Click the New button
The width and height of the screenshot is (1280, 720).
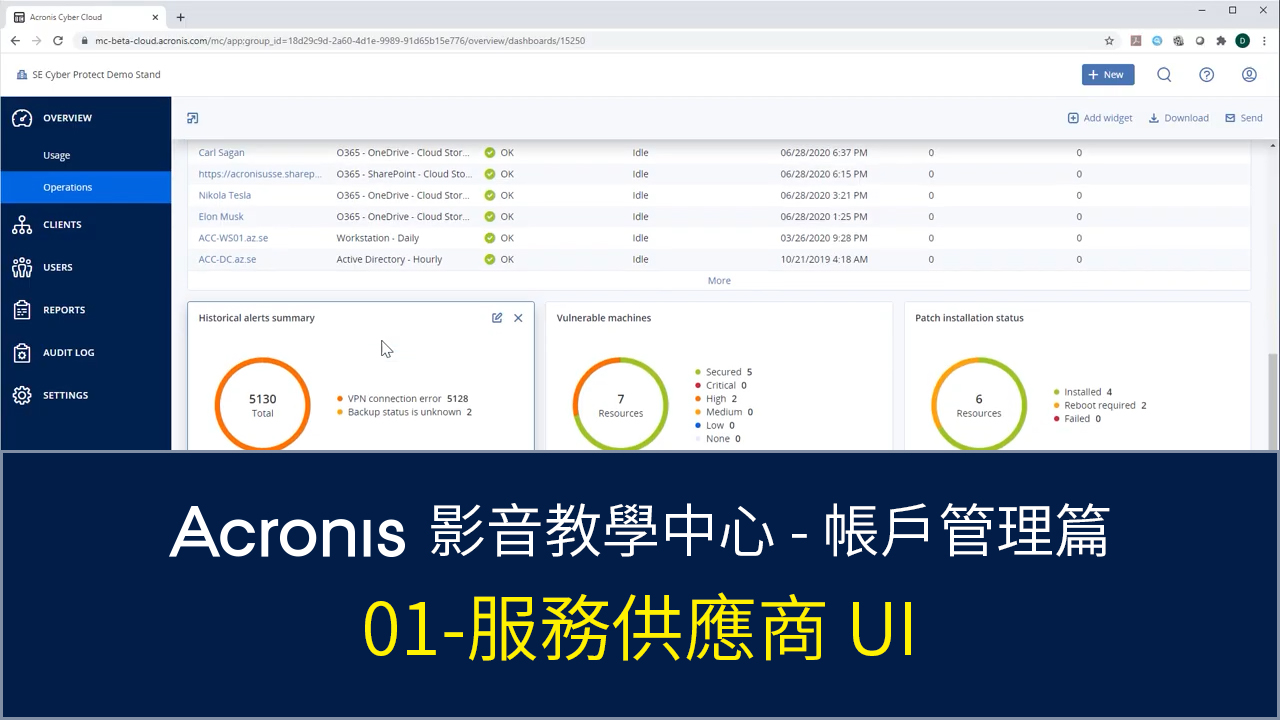click(x=1108, y=75)
